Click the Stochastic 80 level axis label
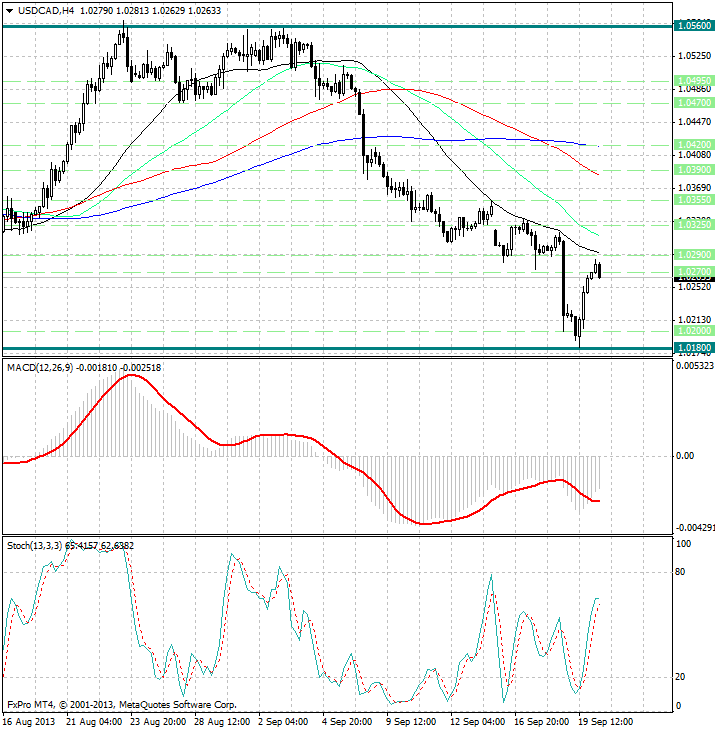Screen dimensions: 715x730 [x=680, y=572]
